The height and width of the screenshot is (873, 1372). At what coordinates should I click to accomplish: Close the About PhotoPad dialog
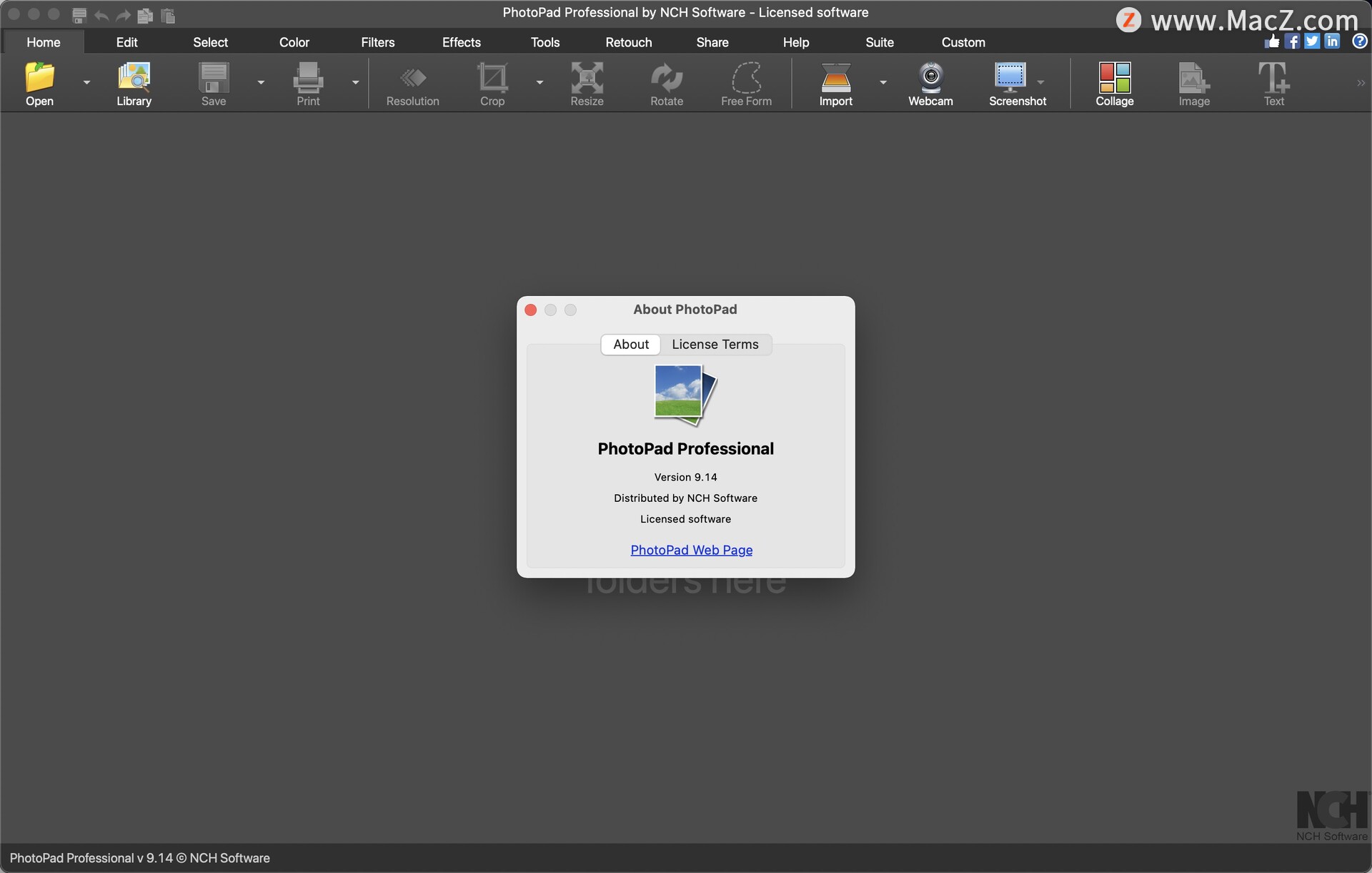coord(530,310)
